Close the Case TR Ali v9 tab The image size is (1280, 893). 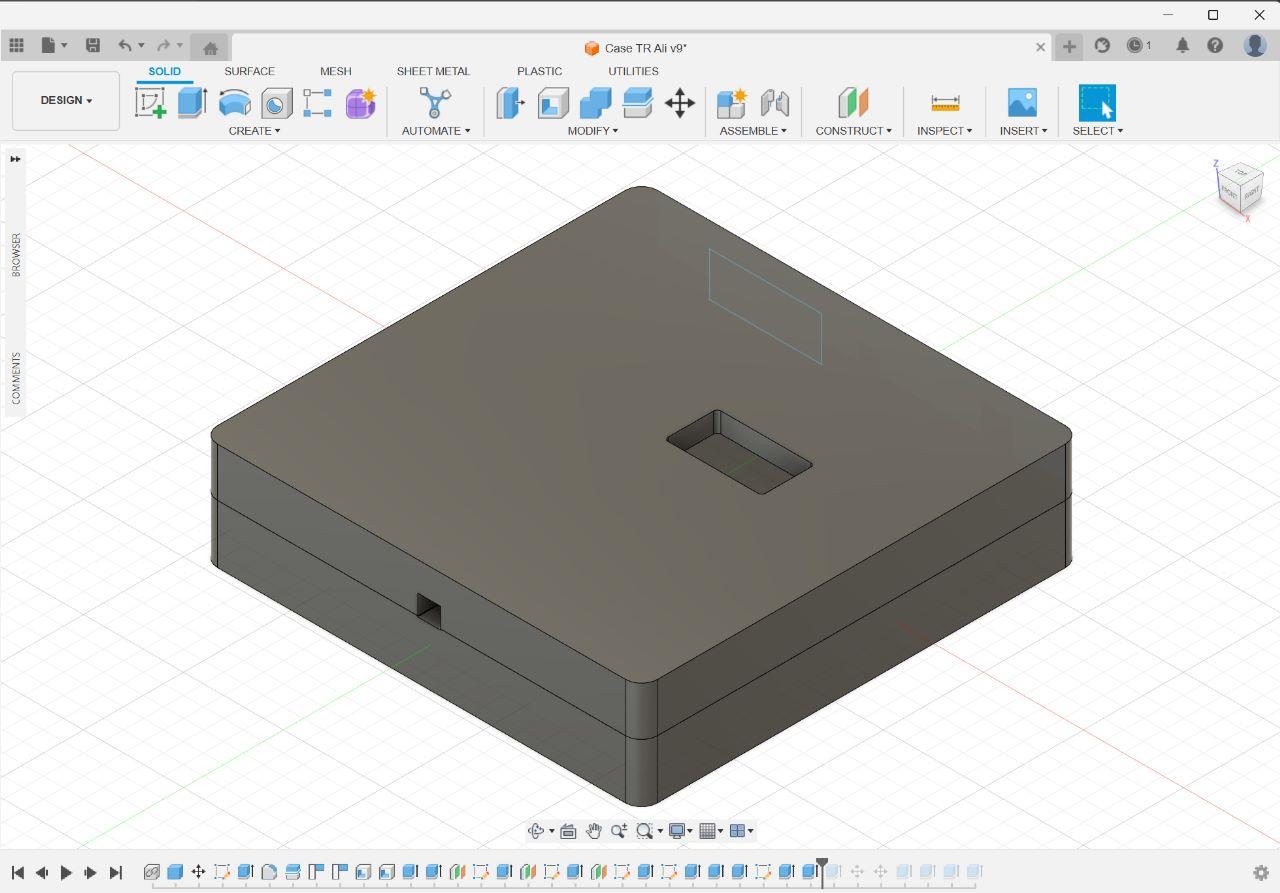click(1040, 47)
